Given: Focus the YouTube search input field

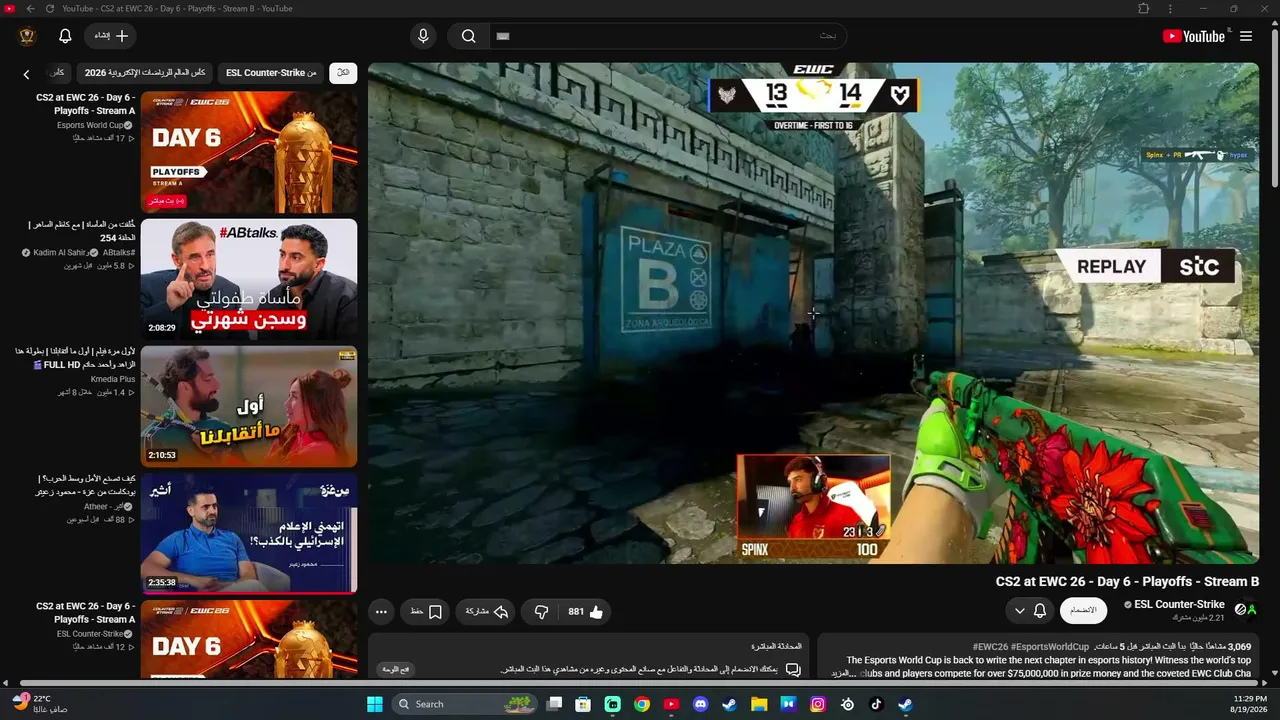Looking at the screenshot, I should pyautogui.click(x=667, y=36).
